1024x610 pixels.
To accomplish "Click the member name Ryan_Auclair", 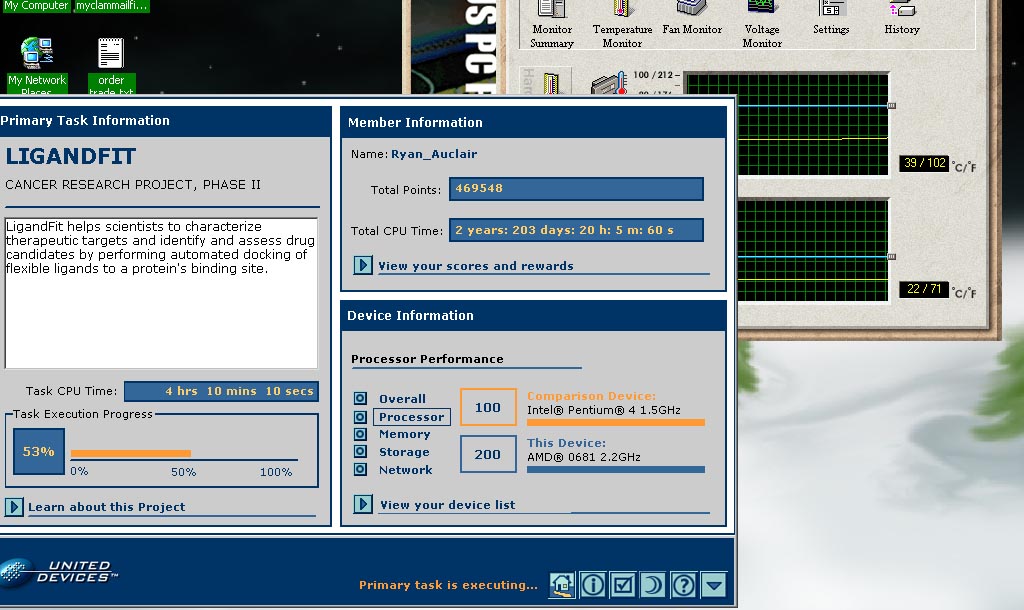I will tap(434, 154).
